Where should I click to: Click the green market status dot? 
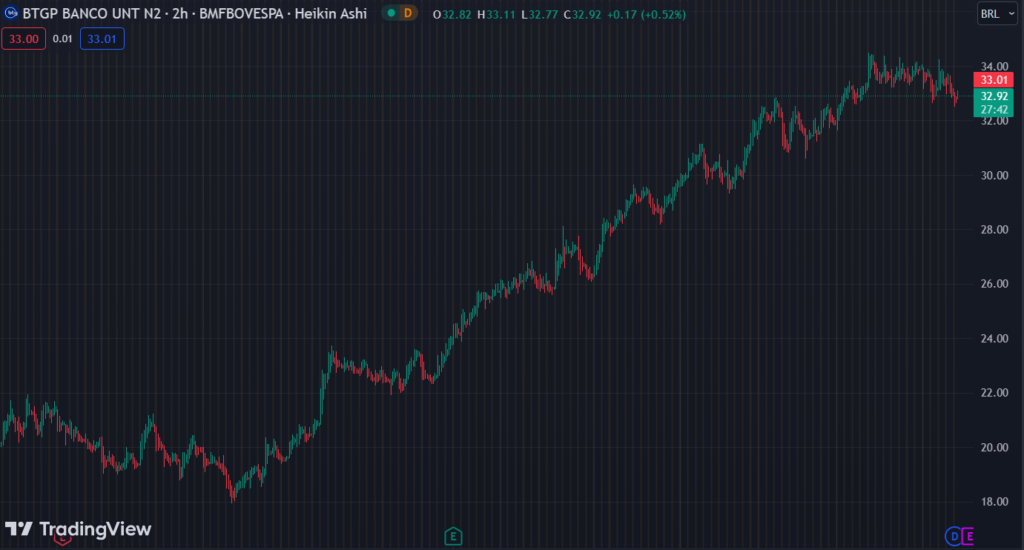coord(391,13)
